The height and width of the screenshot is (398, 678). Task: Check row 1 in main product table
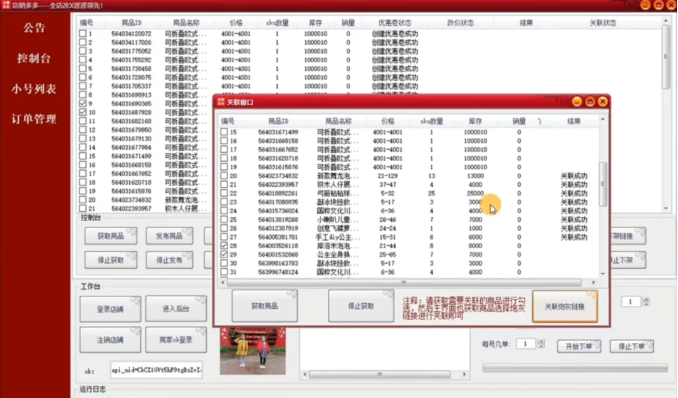(x=83, y=33)
